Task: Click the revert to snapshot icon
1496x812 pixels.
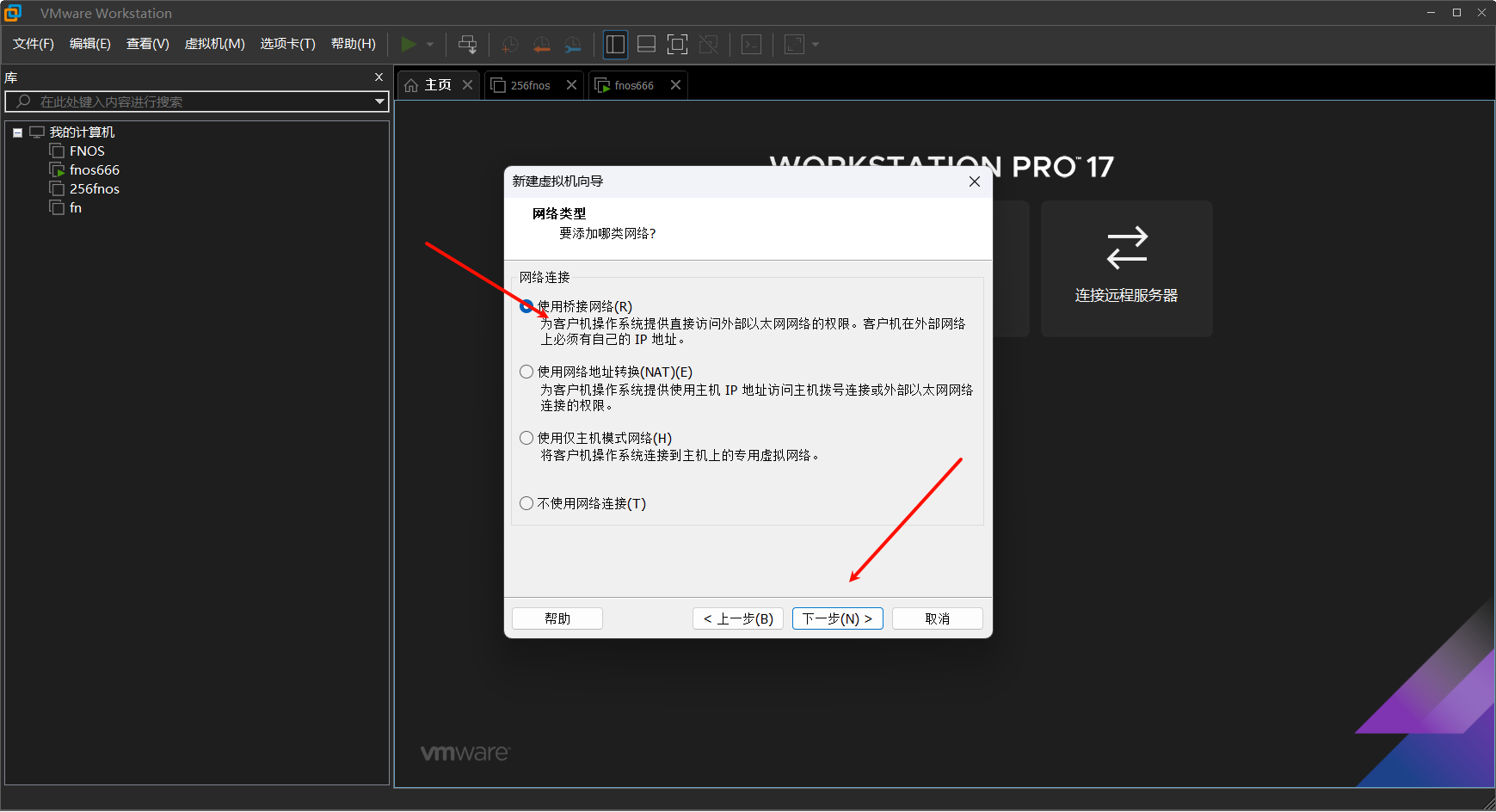Action: click(x=541, y=45)
